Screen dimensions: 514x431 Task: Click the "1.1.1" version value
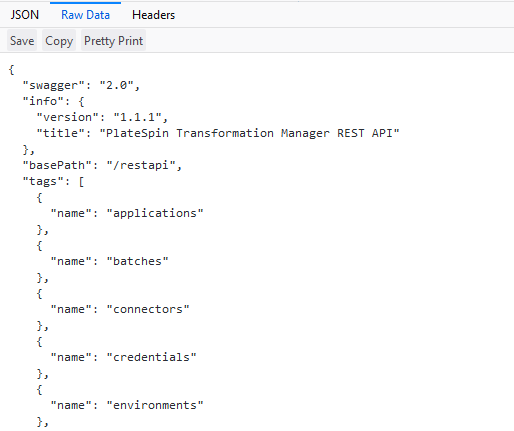tap(137, 117)
